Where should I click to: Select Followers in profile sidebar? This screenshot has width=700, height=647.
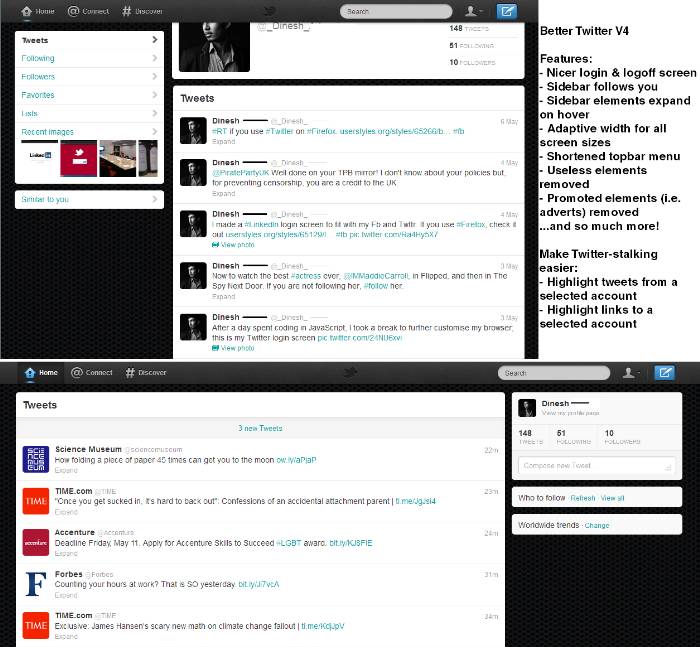[89, 76]
